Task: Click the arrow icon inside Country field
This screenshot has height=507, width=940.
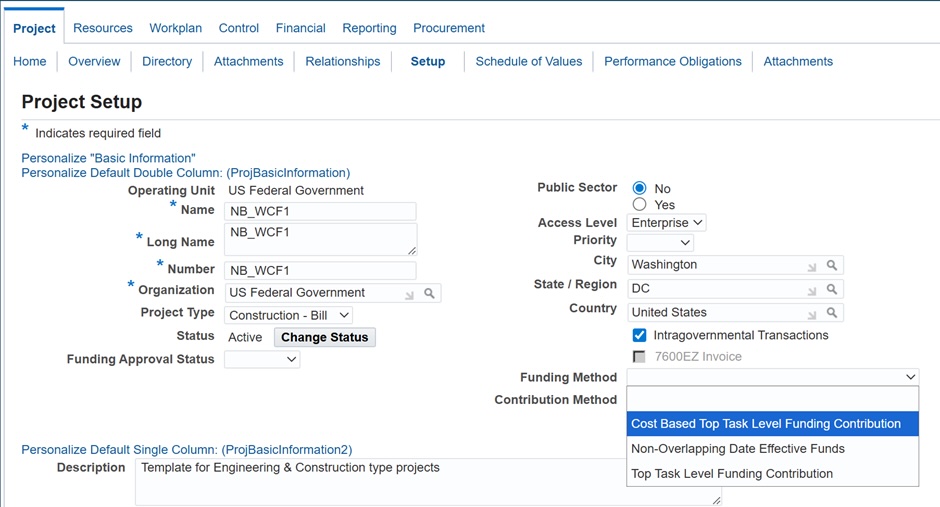Action: pos(812,313)
